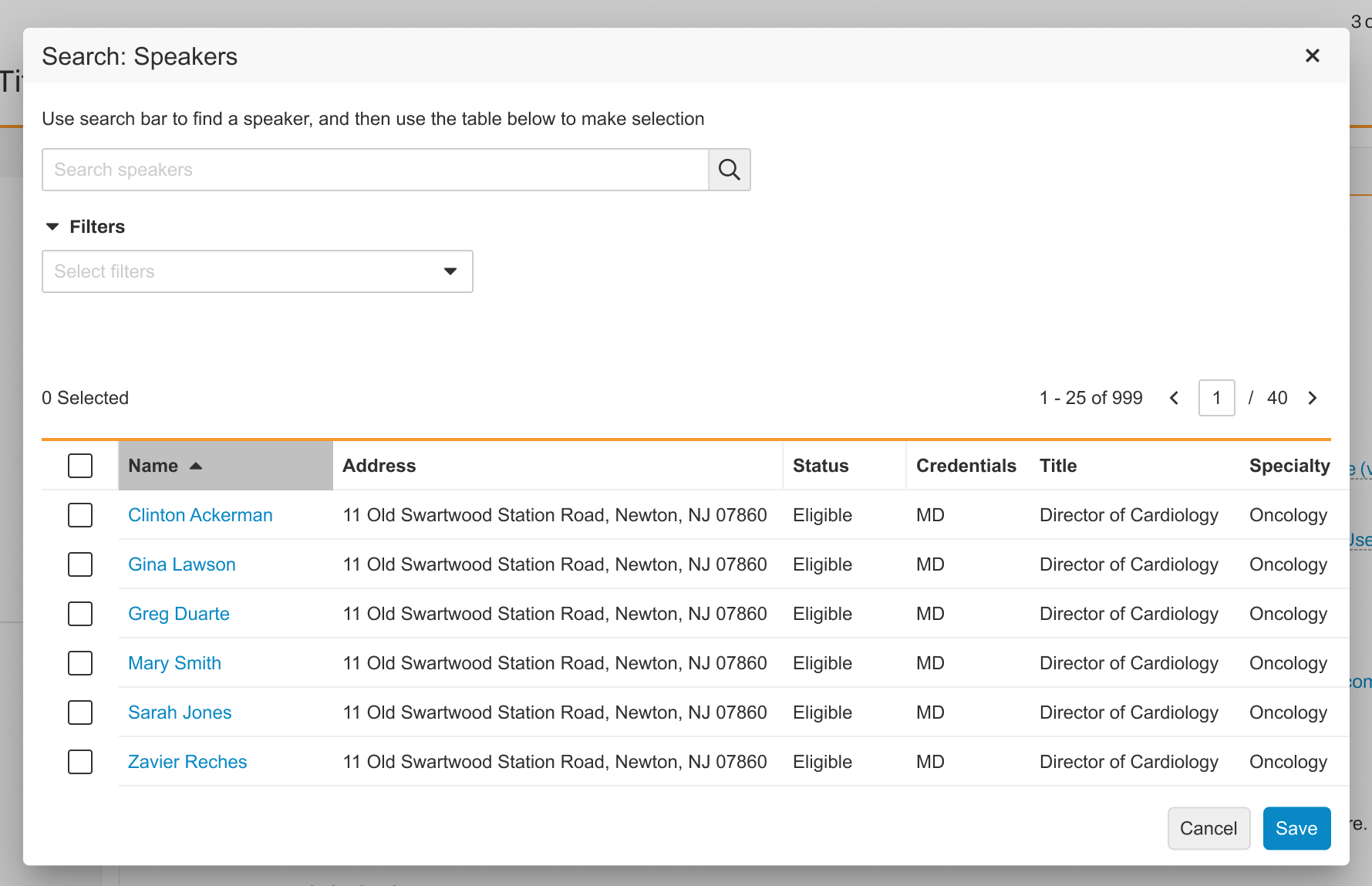Tick the checkbox for Mary Smith
1372x886 pixels.
click(80, 663)
